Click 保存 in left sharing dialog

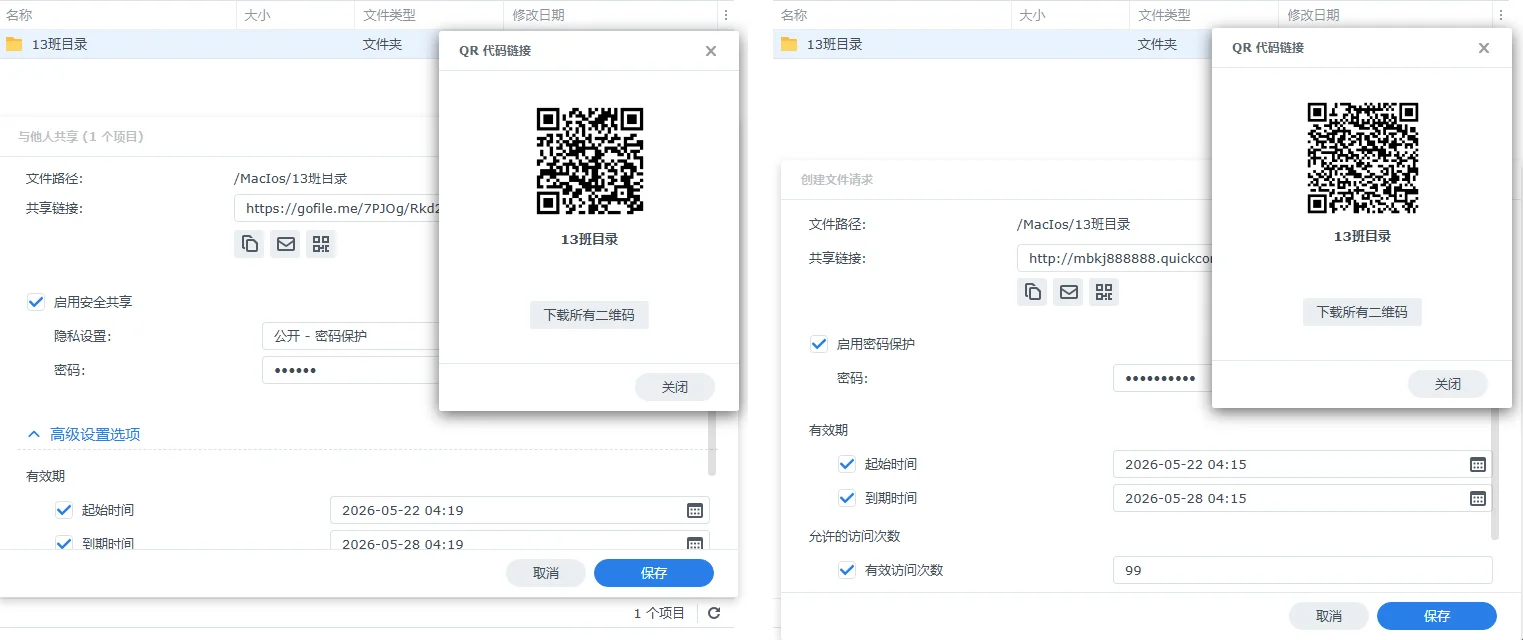point(654,573)
